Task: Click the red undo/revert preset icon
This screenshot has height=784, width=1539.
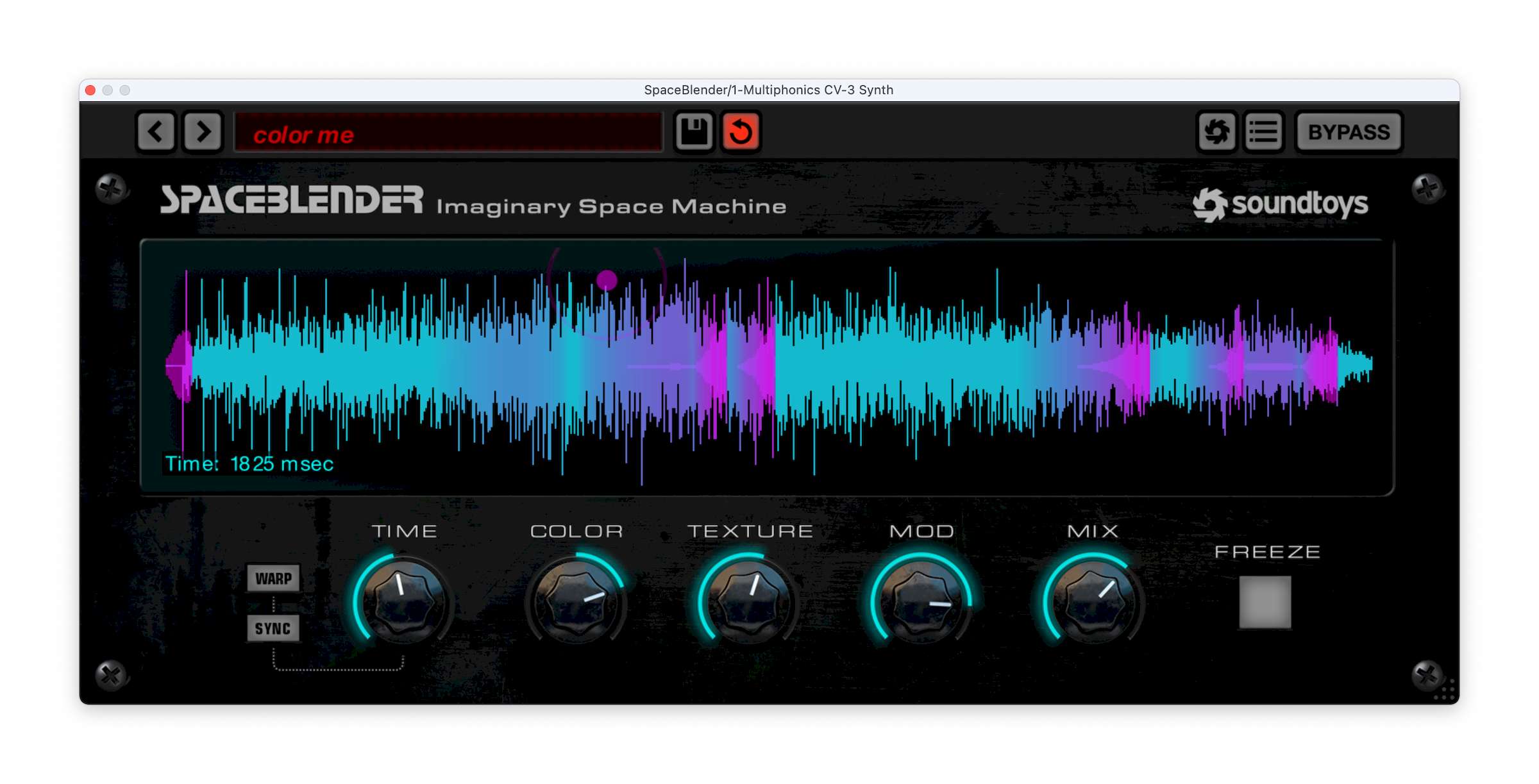Action: [x=741, y=132]
